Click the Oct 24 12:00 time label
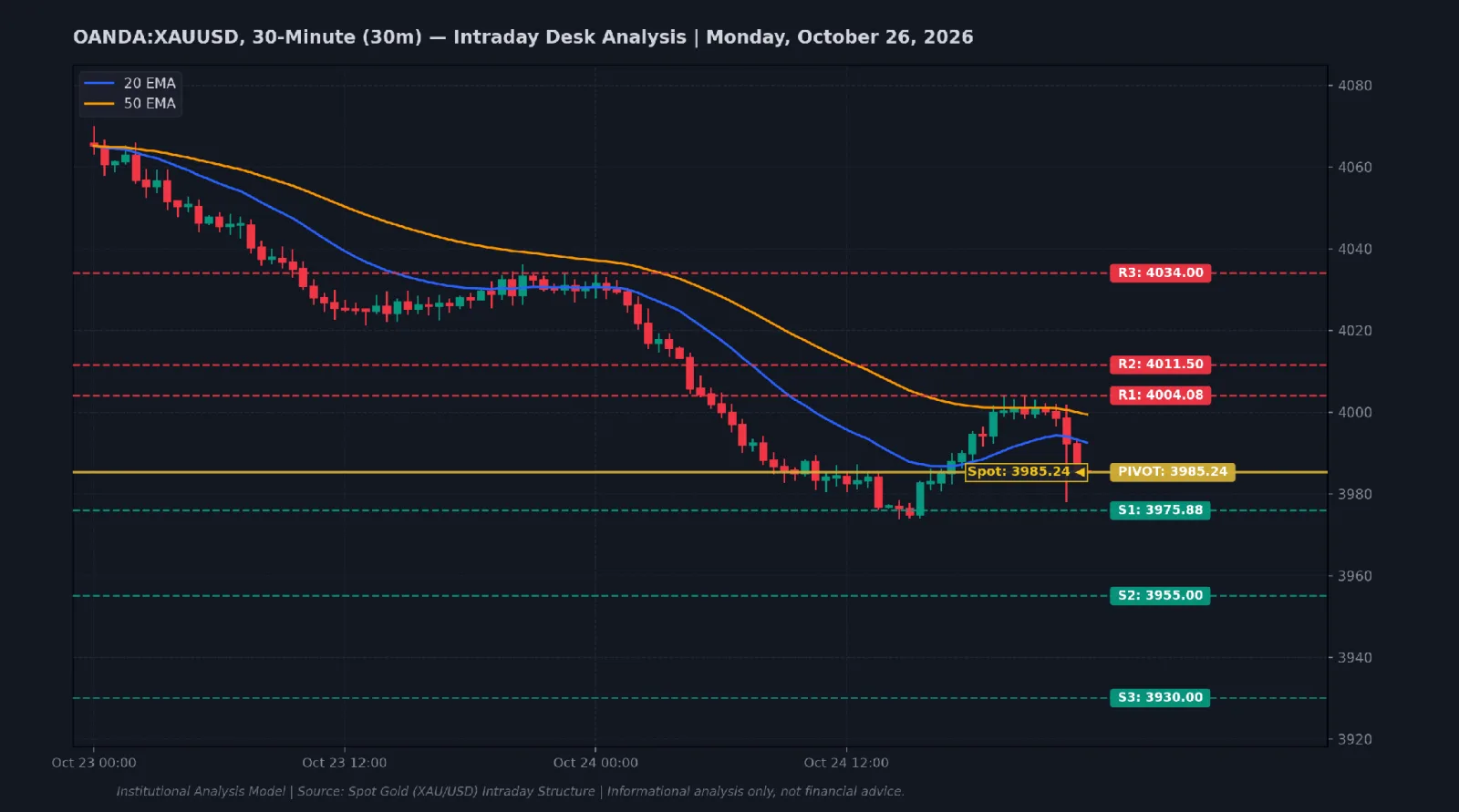 pos(846,763)
